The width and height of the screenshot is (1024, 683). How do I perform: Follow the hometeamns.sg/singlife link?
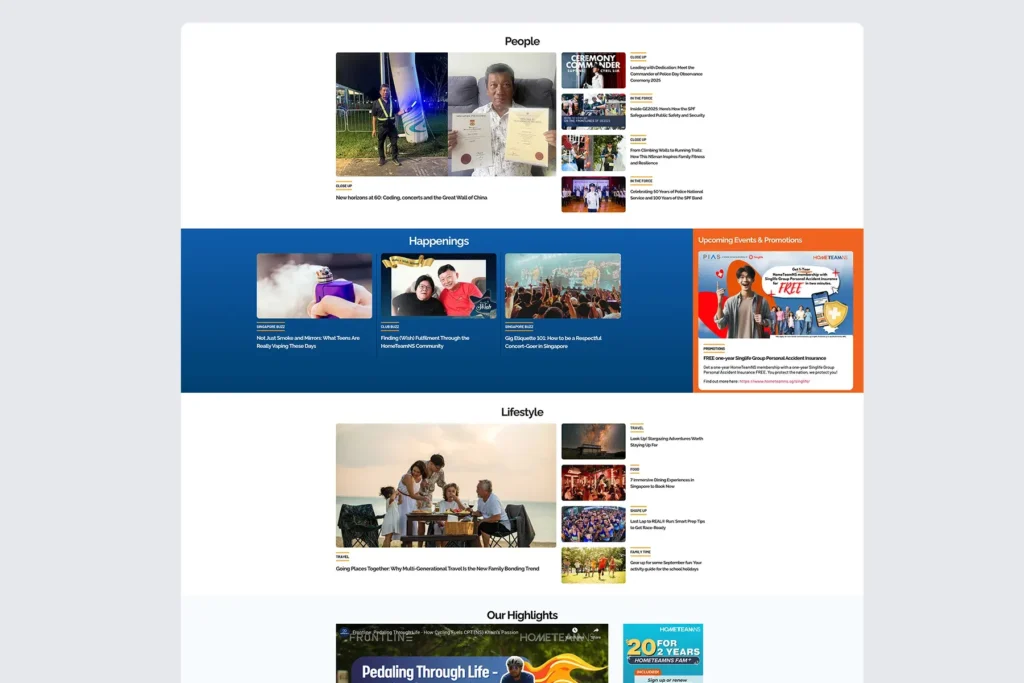click(774, 381)
